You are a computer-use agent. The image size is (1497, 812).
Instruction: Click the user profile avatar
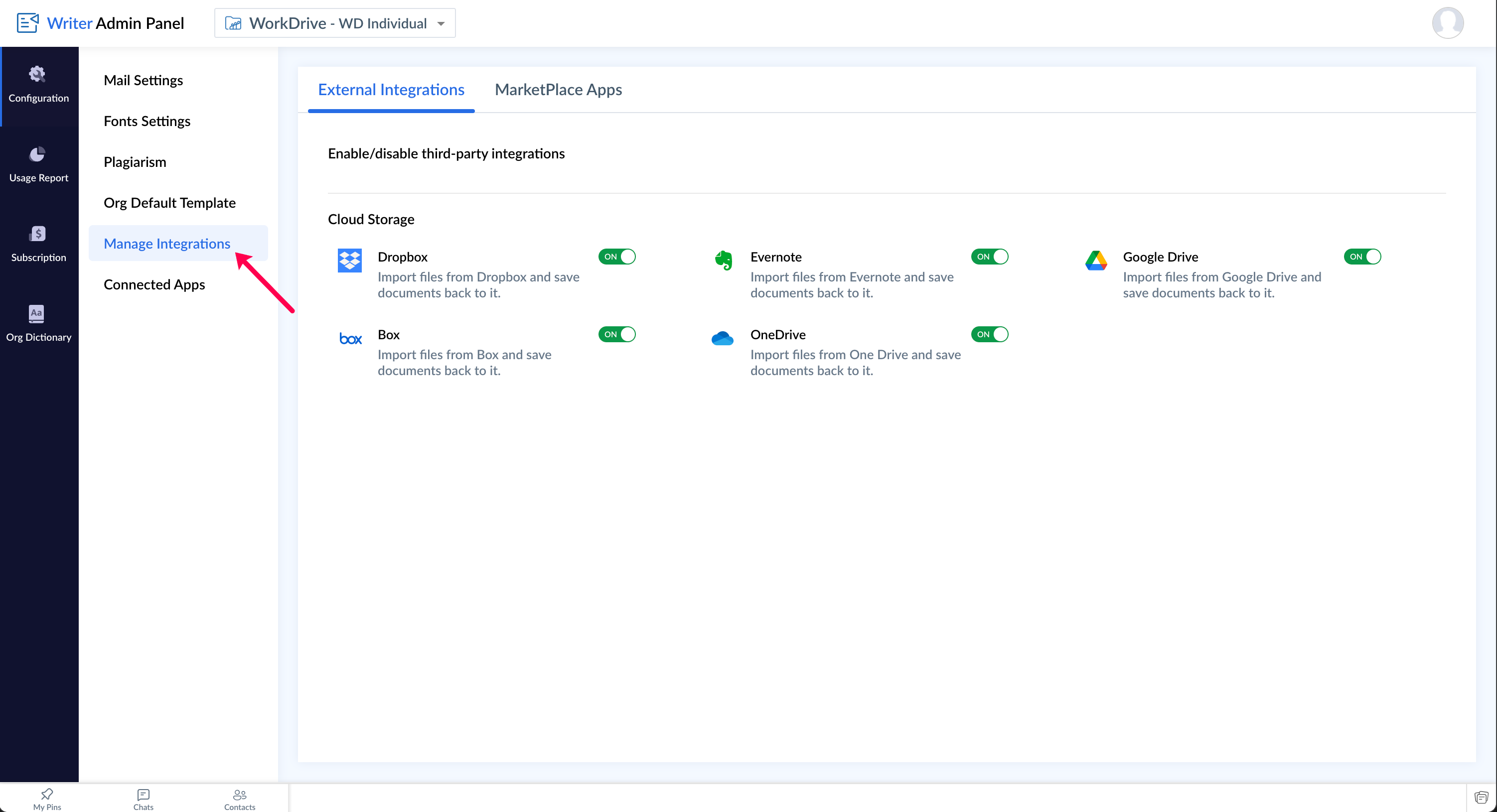point(1447,23)
